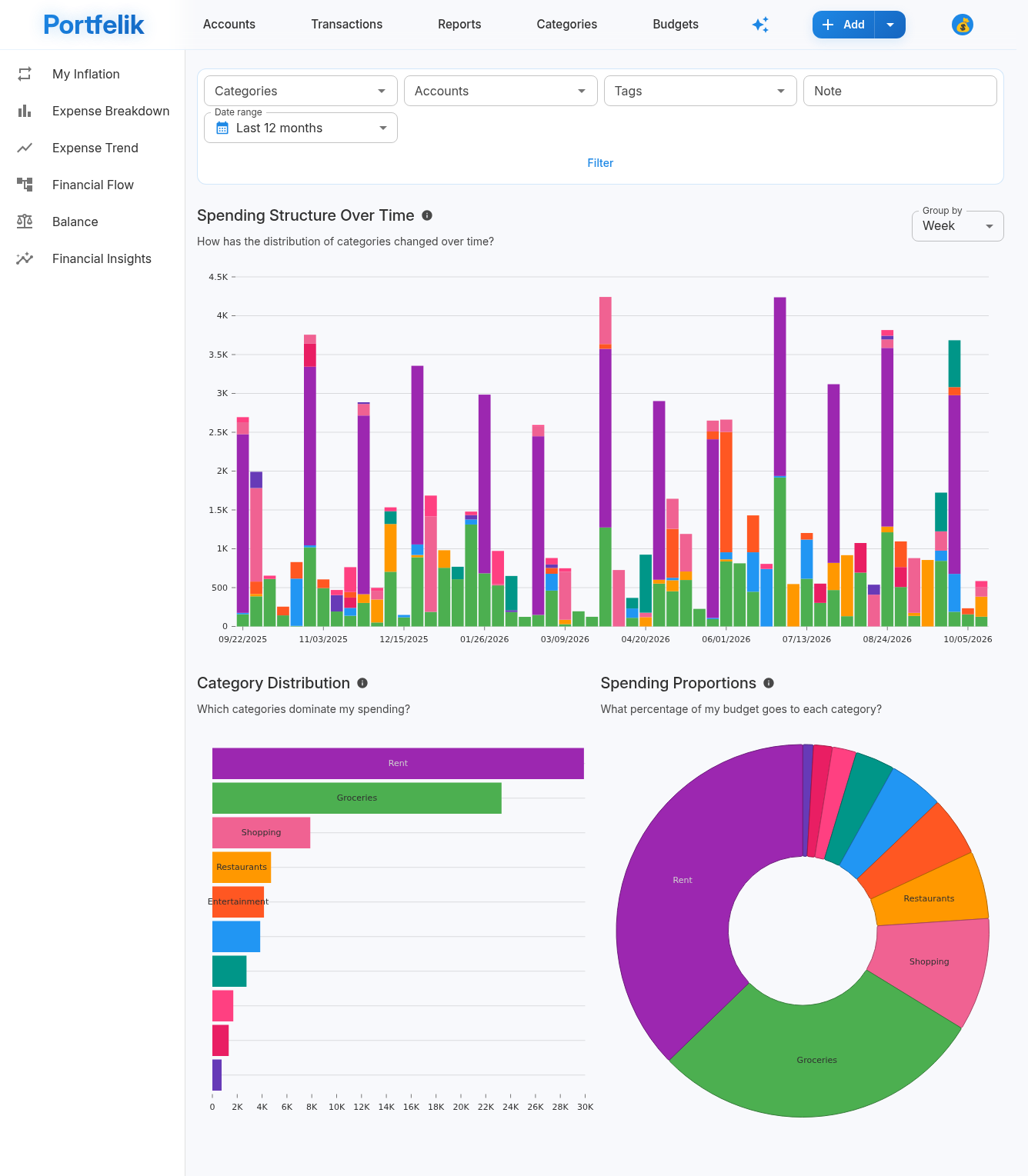Click the pink Shopping bar

261,833
